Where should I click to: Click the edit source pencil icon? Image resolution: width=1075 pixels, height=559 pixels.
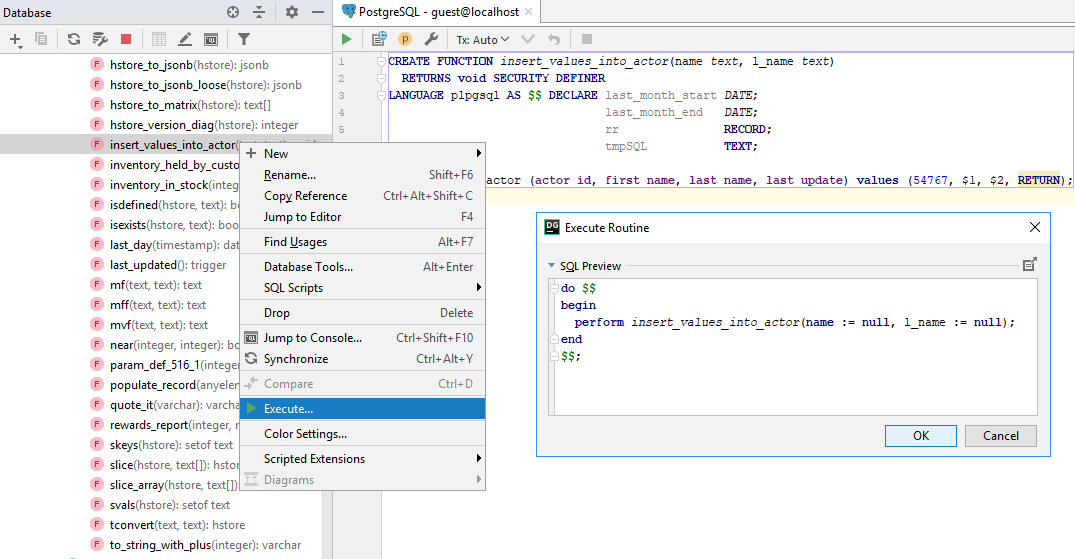tap(185, 39)
